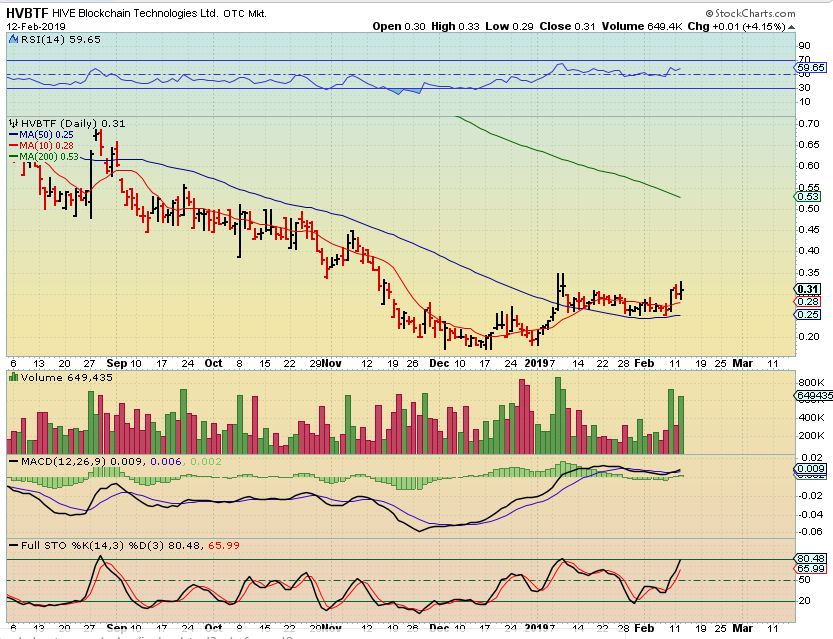The image size is (833, 639).
Task: Click the Close 0.31 value in header
Action: [567, 27]
